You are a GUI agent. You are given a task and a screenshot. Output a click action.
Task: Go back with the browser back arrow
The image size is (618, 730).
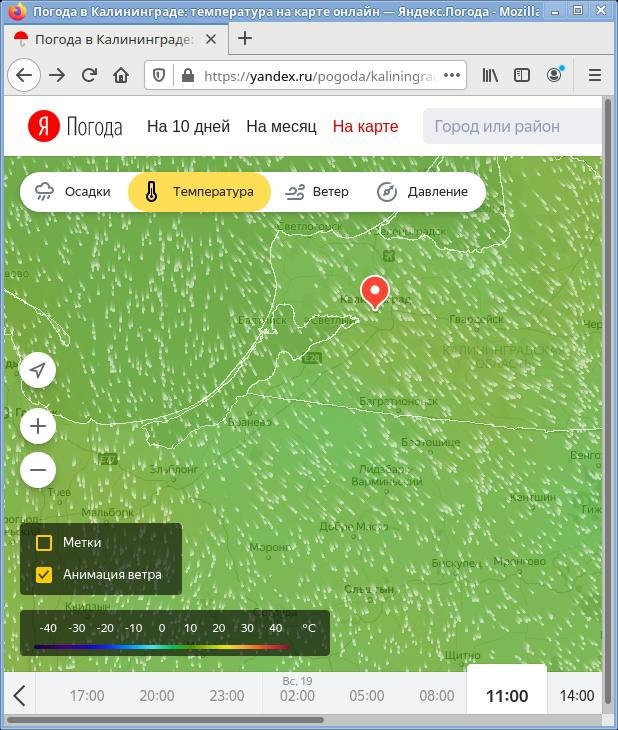pos(24,75)
